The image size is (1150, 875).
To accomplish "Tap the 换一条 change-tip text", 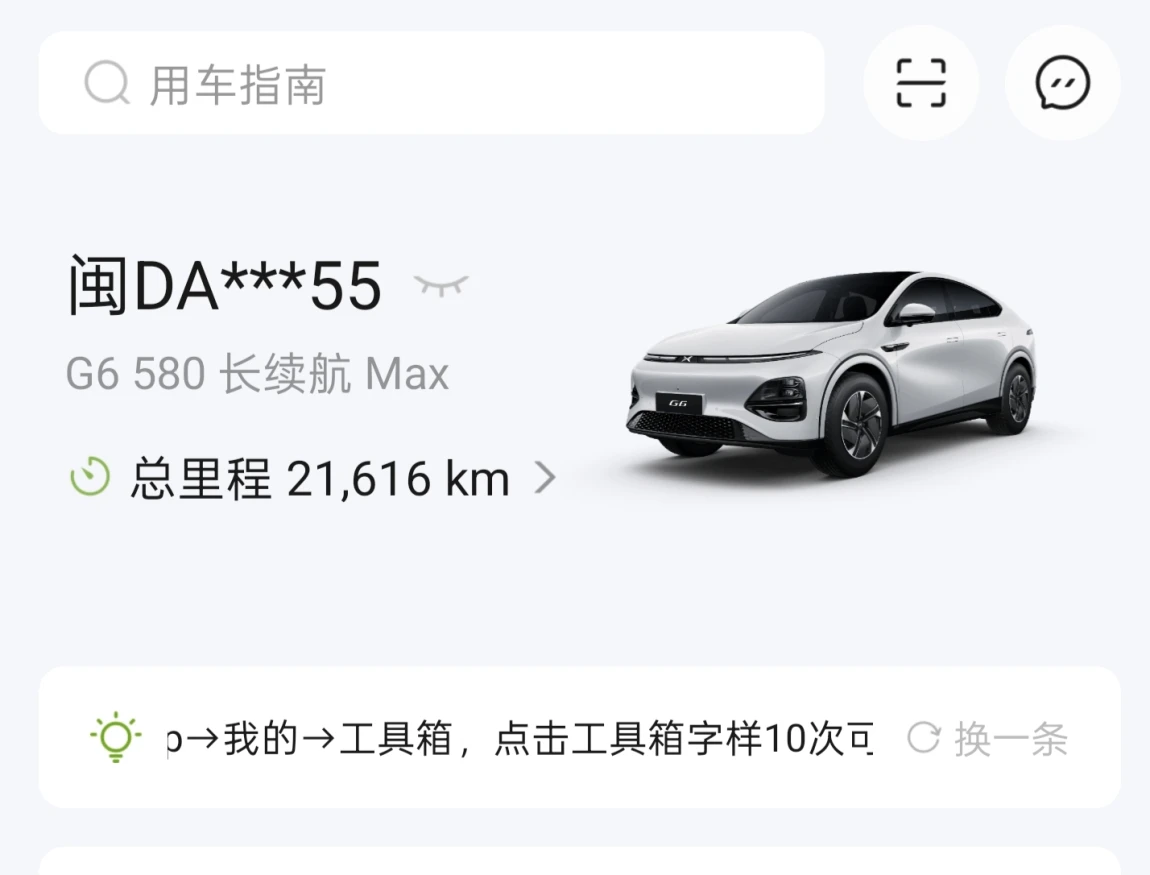I will pyautogui.click(x=1011, y=739).
